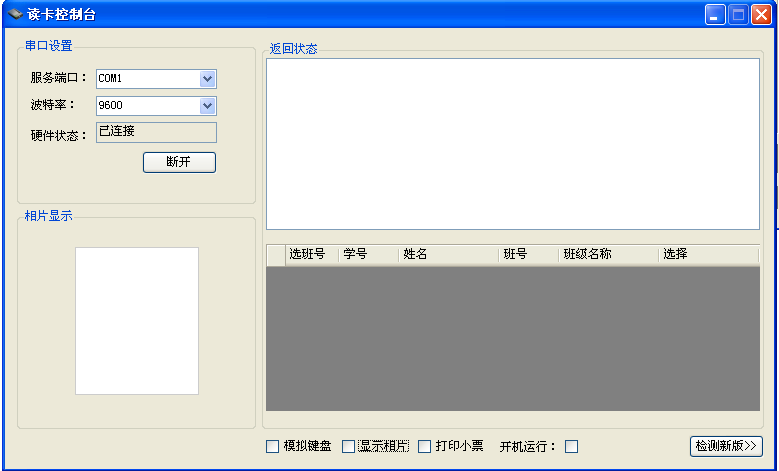779x471 pixels.
Task: Click the 断开 button
Action: [179, 162]
